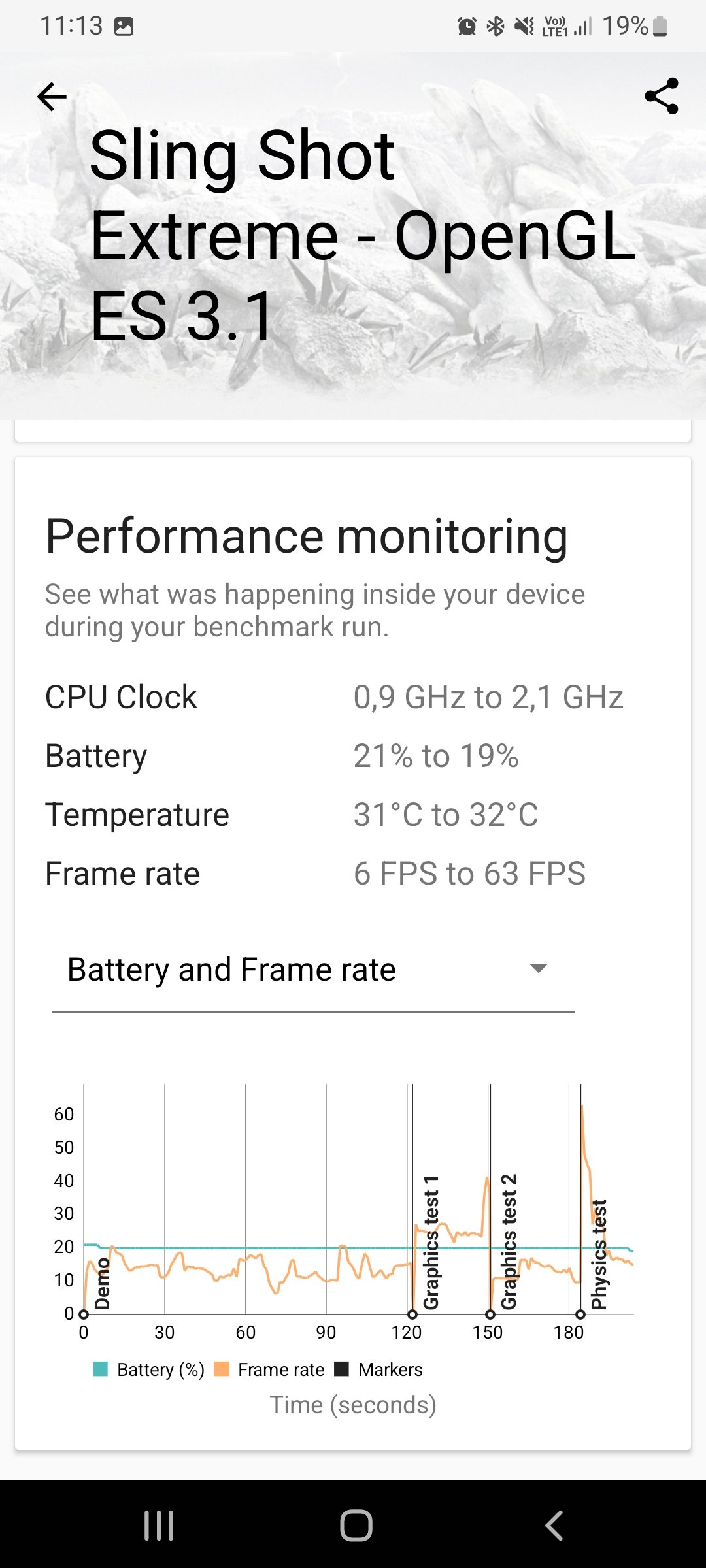Screen dimensions: 706x1568
Task: Open the Battery and Frame rate dropdown
Action: point(312,970)
